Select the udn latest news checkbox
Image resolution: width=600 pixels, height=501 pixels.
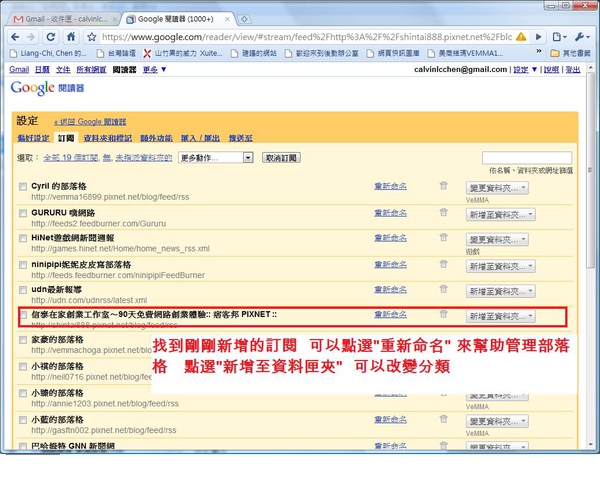coord(22,290)
